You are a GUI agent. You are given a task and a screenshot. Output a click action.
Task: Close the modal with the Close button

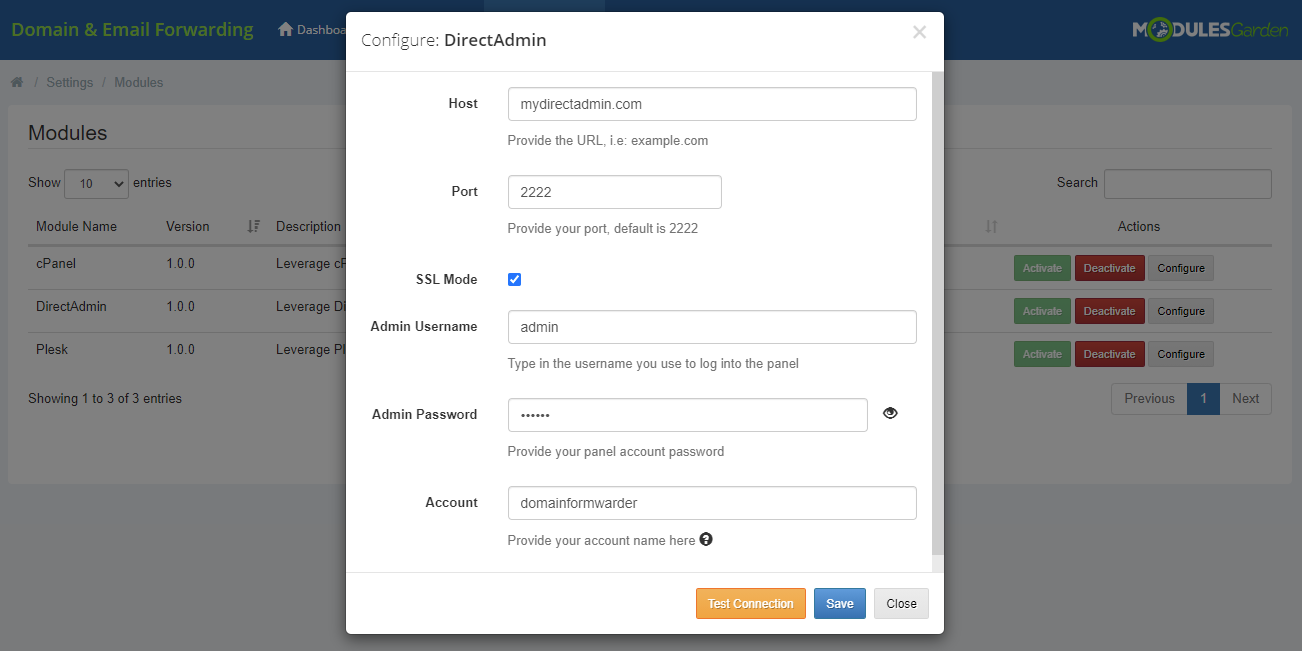tap(900, 603)
